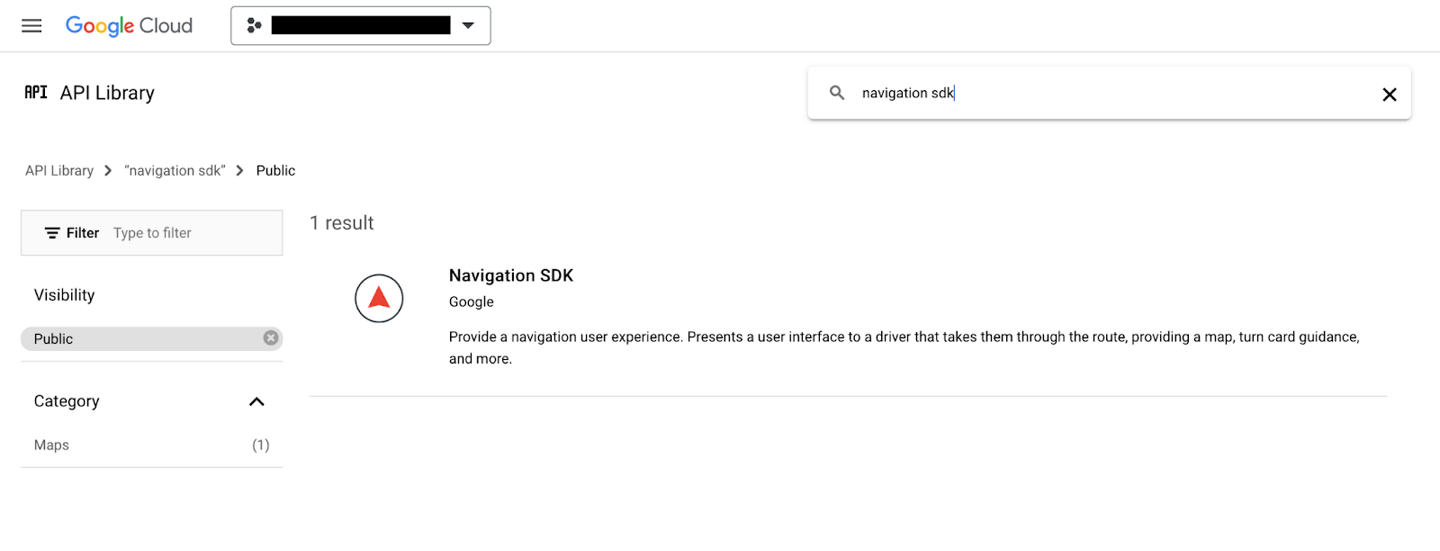Image resolution: width=1440 pixels, height=551 pixels.
Task: Click the API Library icon beside the title
Action: [x=36, y=93]
